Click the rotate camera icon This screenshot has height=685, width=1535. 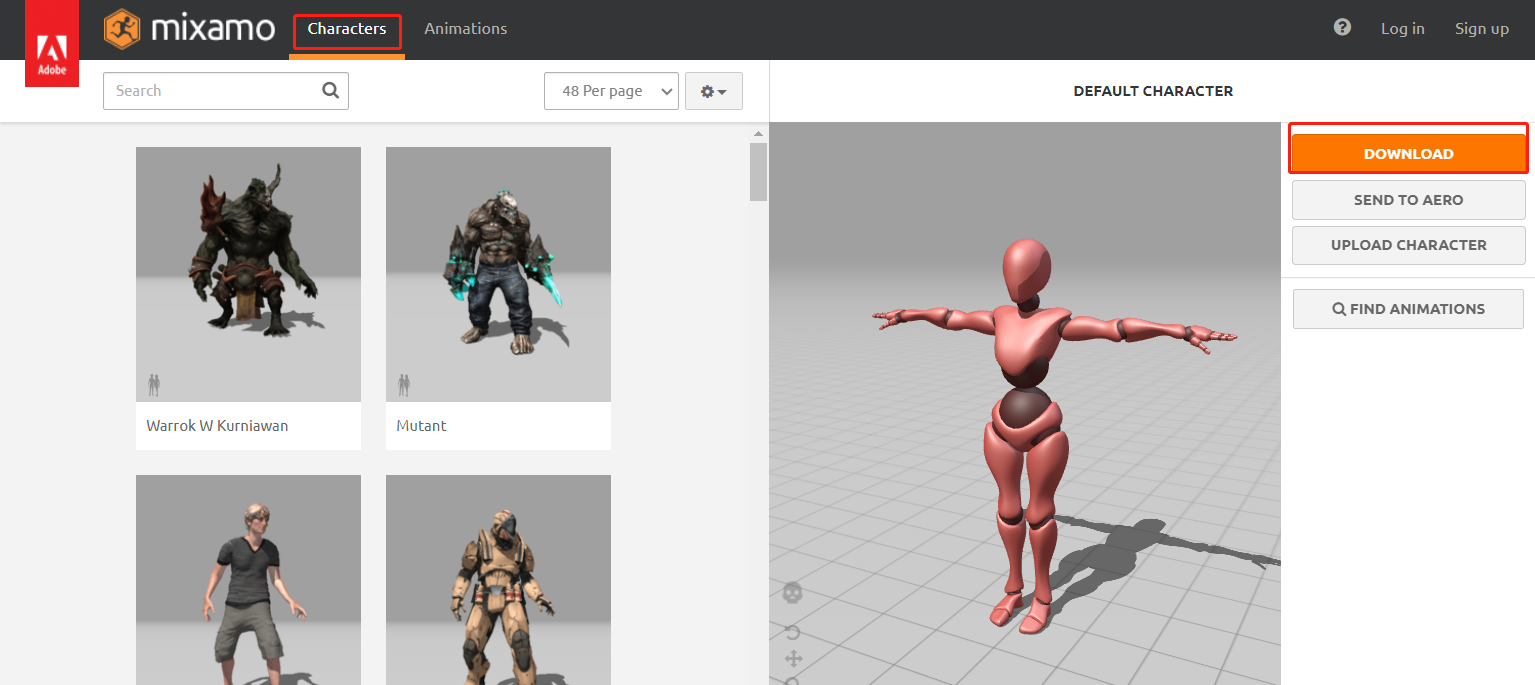coord(793,633)
